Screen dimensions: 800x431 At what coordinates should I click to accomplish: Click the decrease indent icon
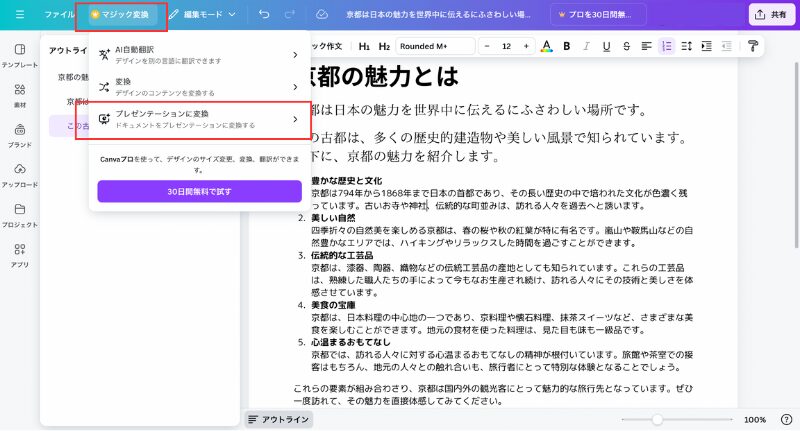click(727, 46)
